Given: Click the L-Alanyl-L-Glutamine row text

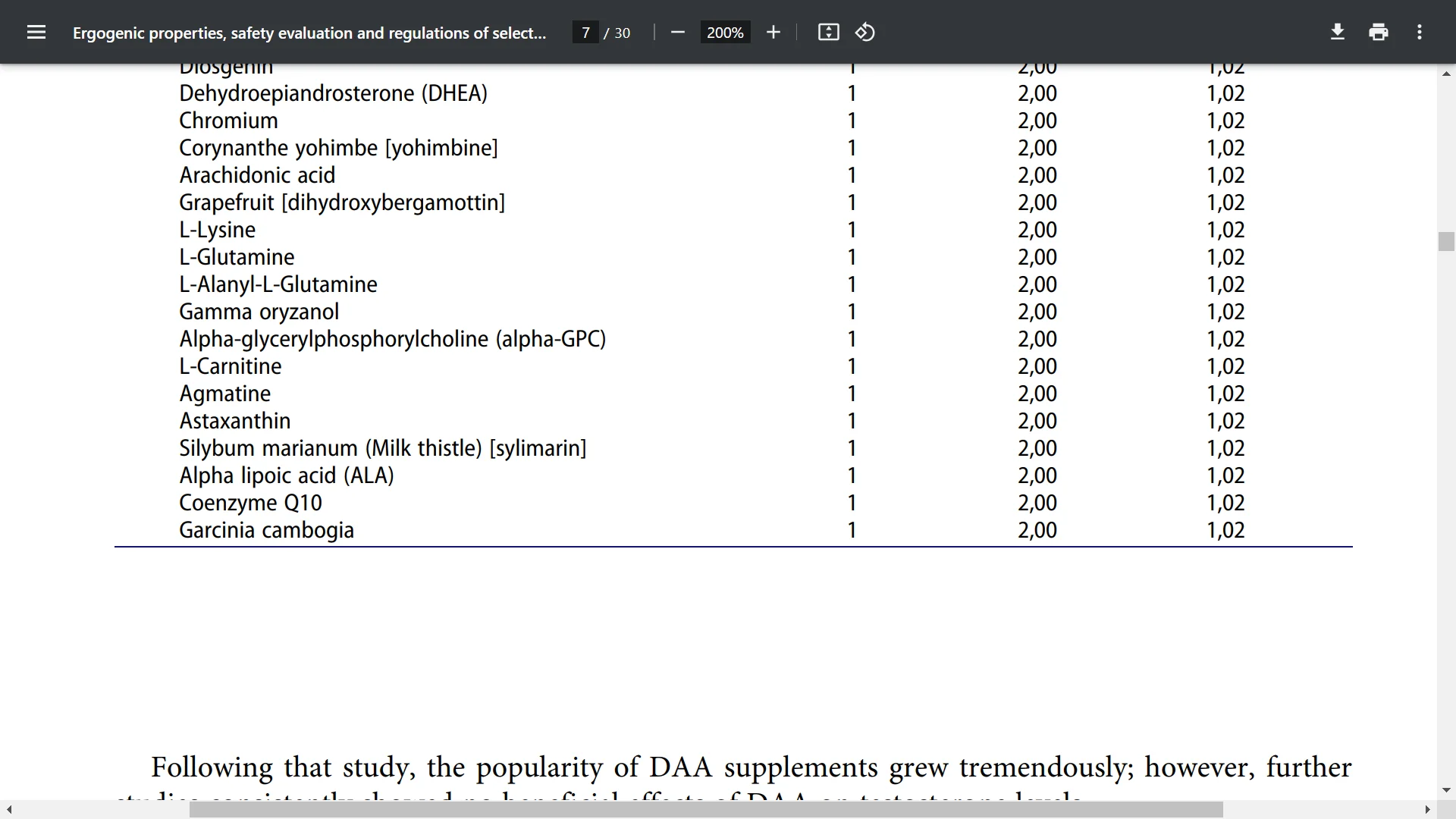Looking at the screenshot, I should click(278, 285).
